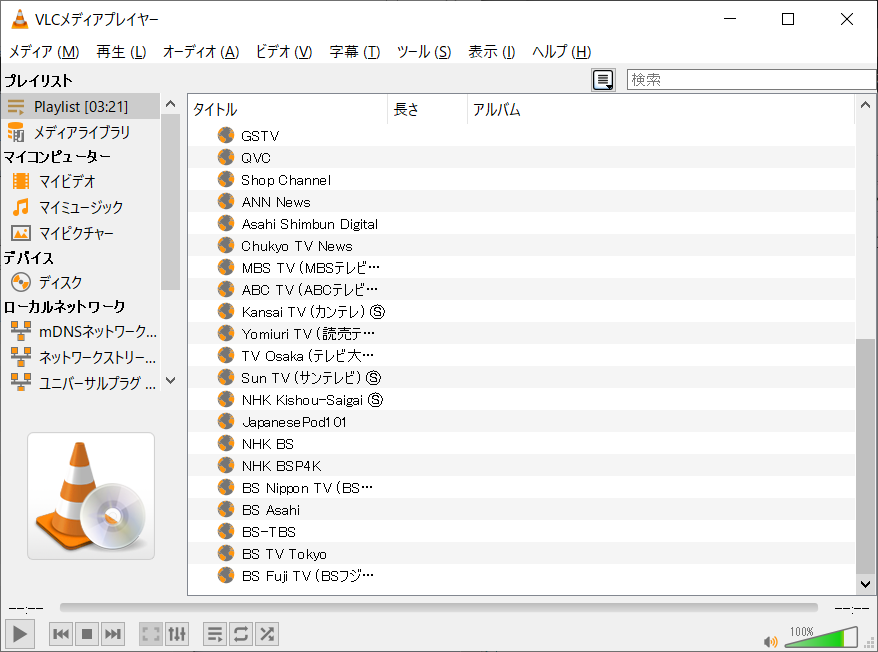Open ディスク under devices
This screenshot has width=878, height=652.
[x=60, y=283]
